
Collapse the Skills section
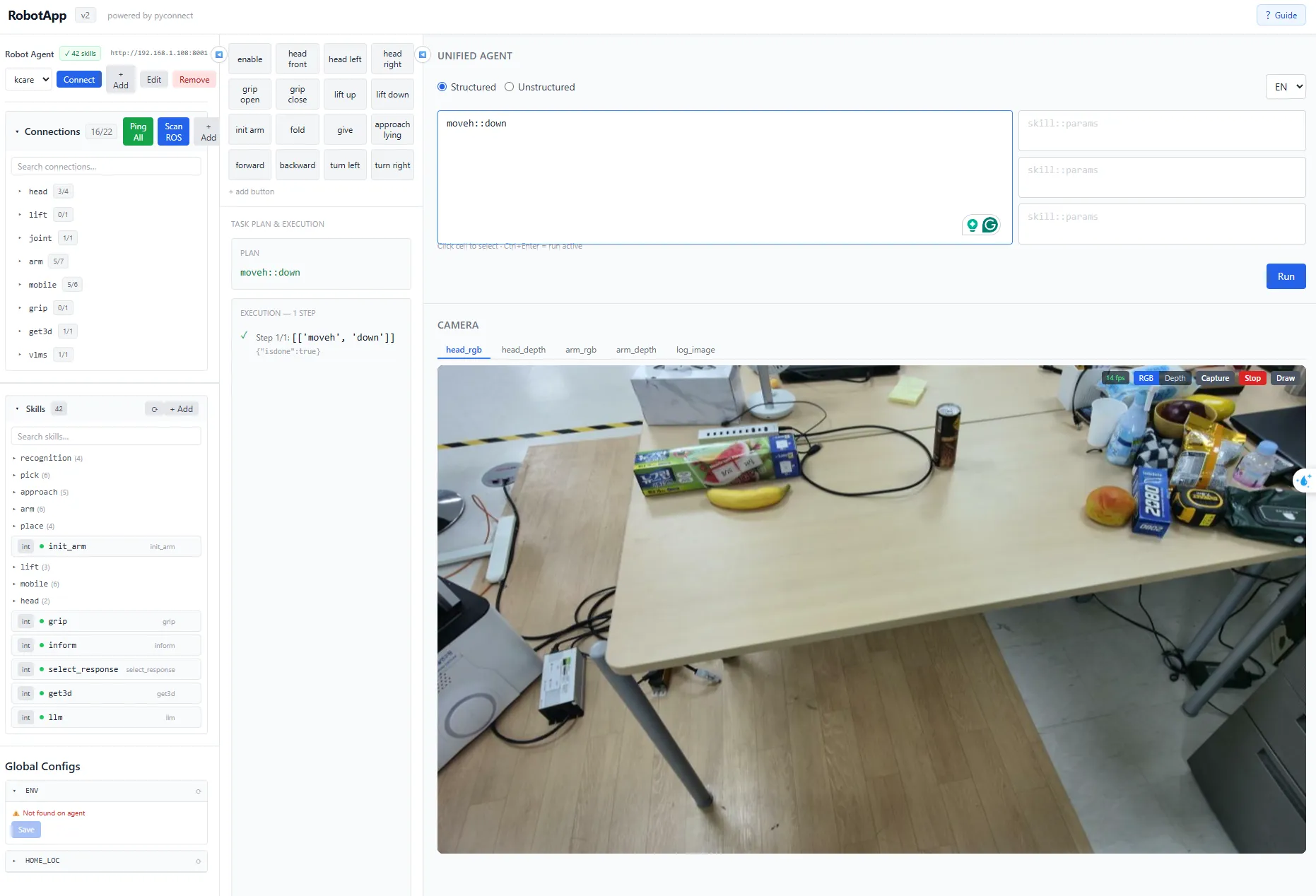[x=17, y=409]
